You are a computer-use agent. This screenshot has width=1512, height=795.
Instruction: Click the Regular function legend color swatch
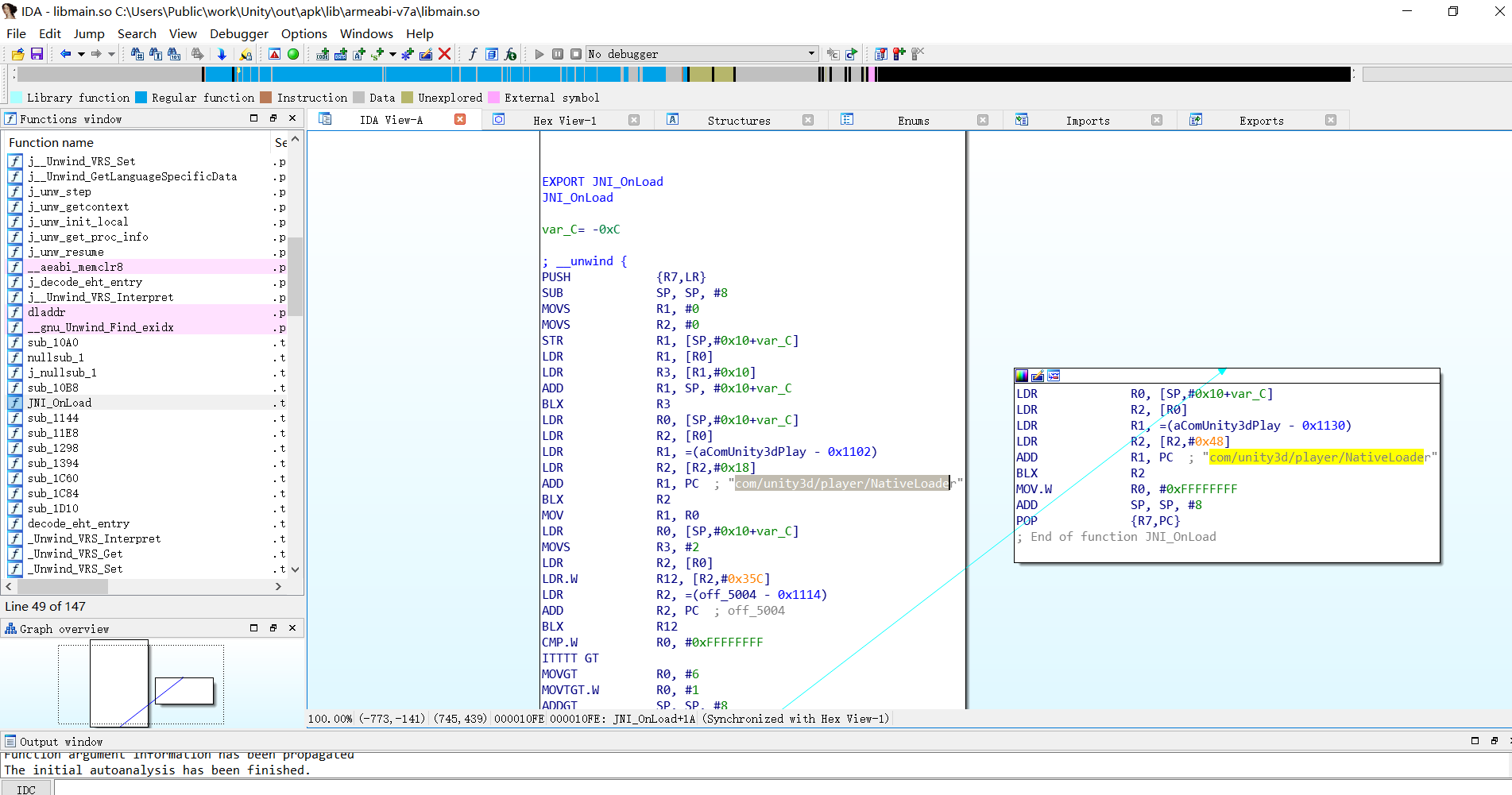point(141,98)
